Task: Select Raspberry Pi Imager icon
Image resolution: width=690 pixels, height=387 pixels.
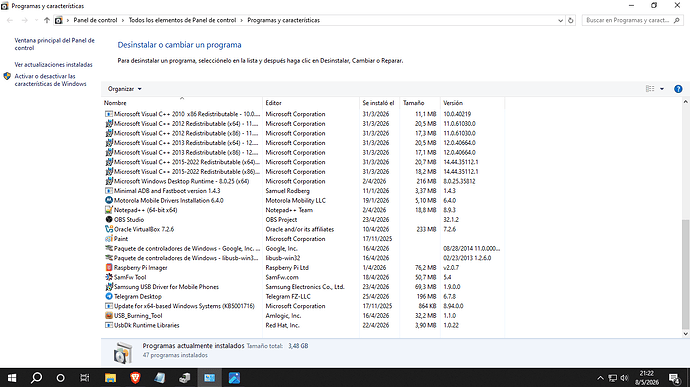Action: click(109, 267)
